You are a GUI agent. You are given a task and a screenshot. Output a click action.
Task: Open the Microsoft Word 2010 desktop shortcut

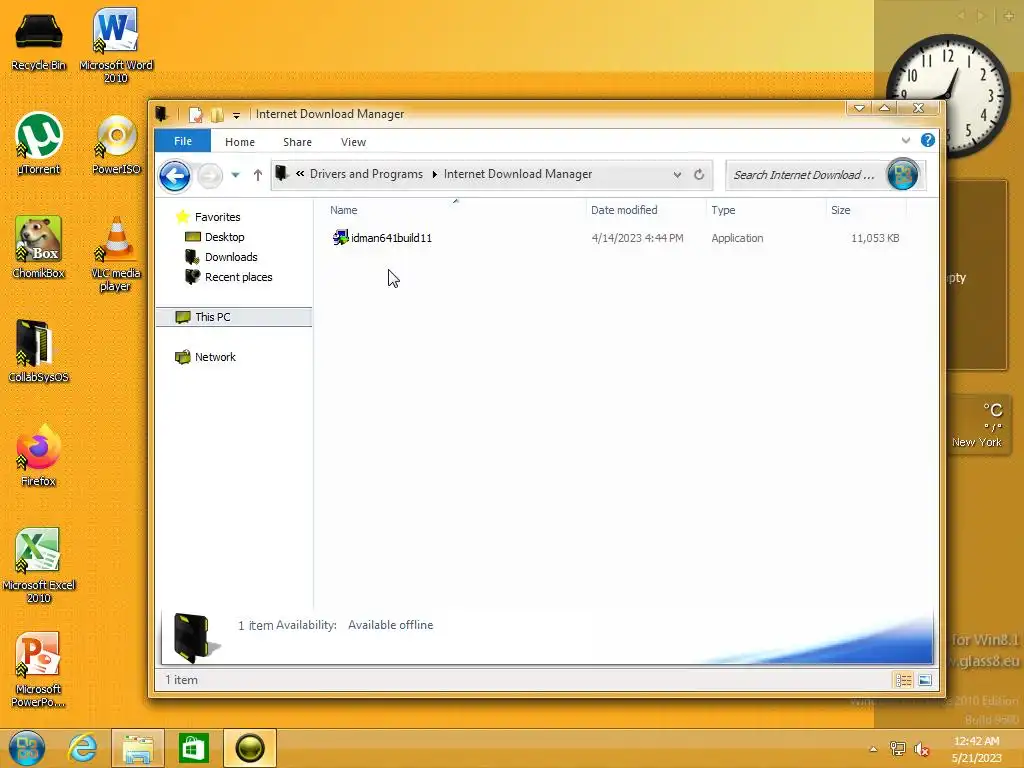pyautogui.click(x=116, y=44)
